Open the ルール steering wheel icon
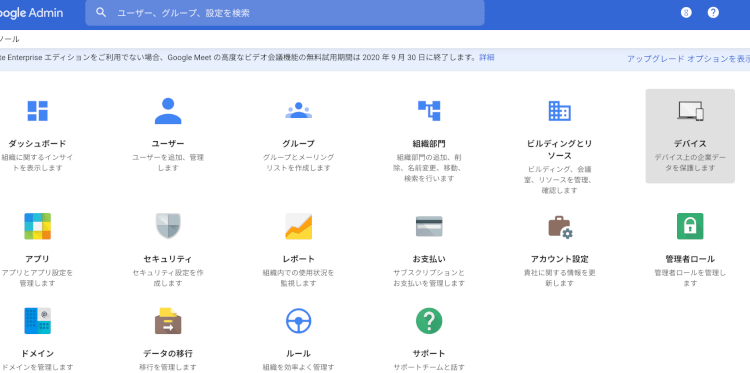Viewport: 750px width, 373px height. pyautogui.click(x=298, y=320)
